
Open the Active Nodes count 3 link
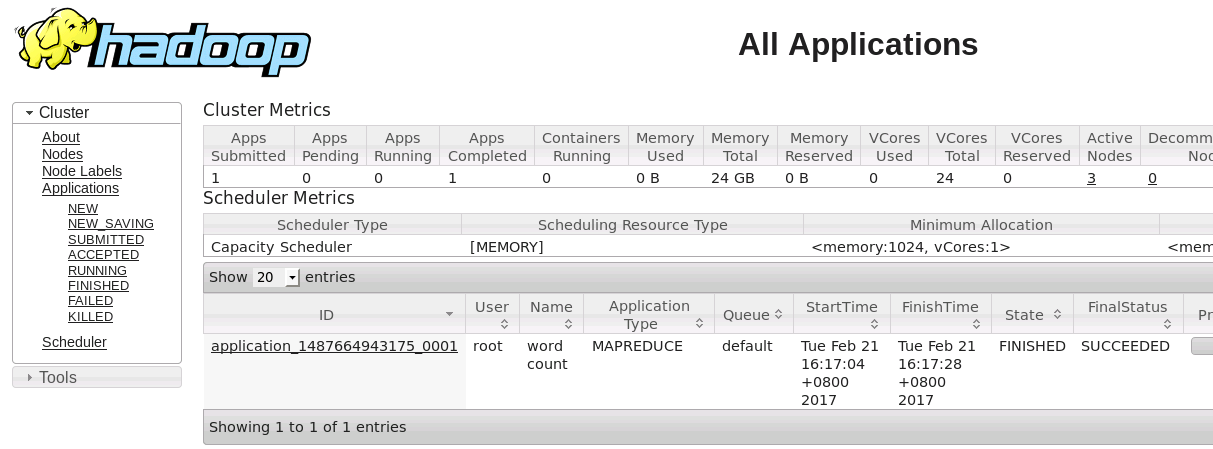(x=1091, y=178)
